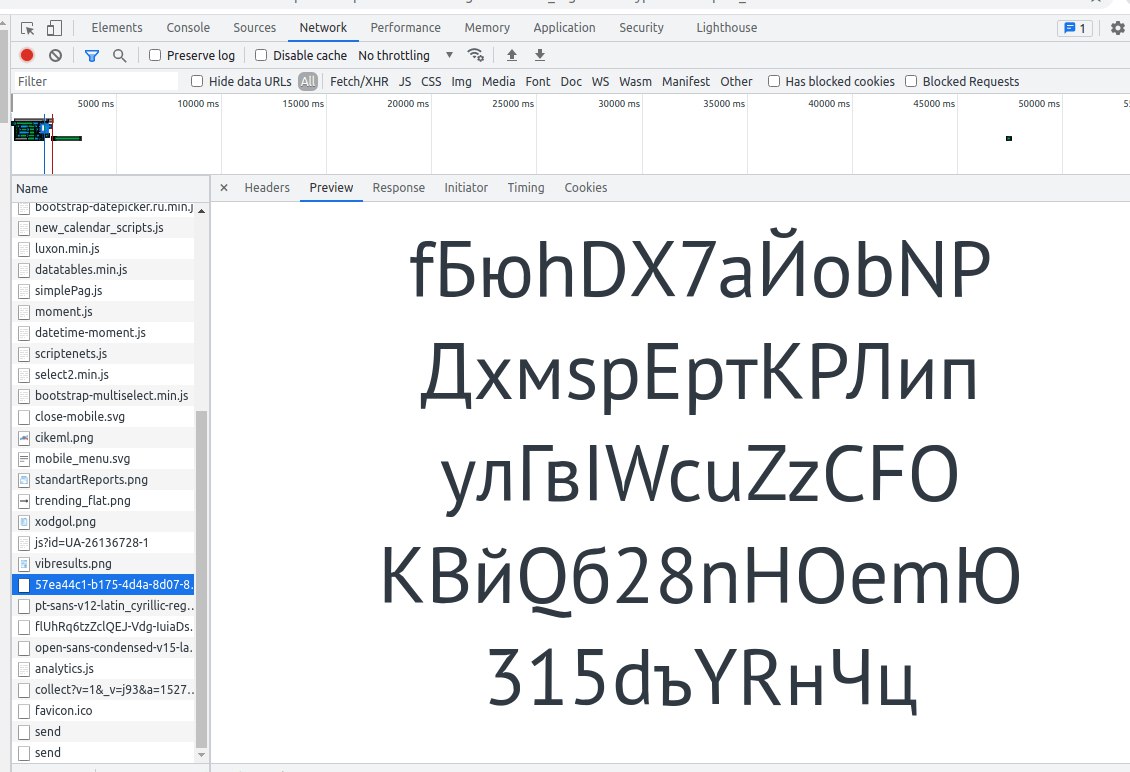Open the network search magnifier icon

[x=120, y=56]
